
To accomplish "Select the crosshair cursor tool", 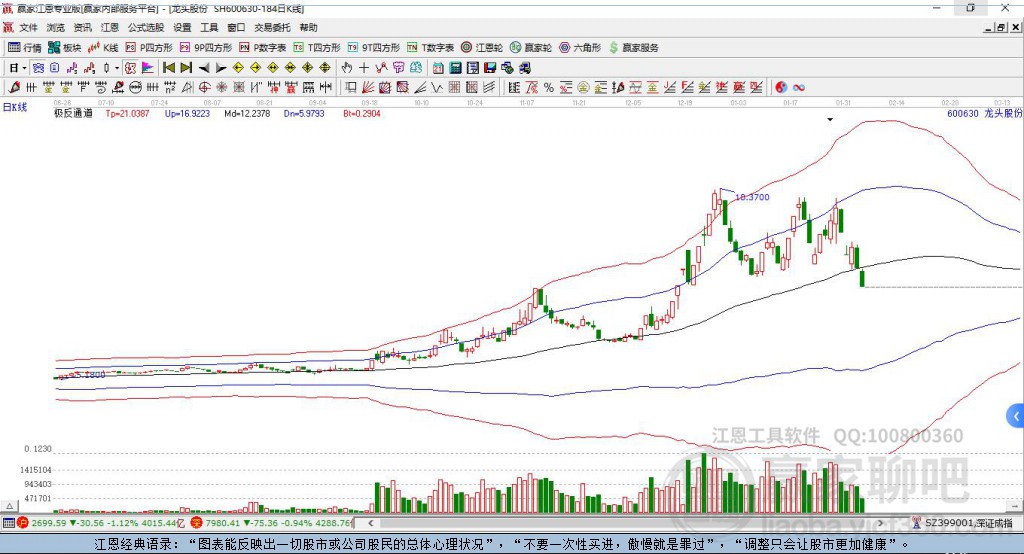I will (x=364, y=68).
